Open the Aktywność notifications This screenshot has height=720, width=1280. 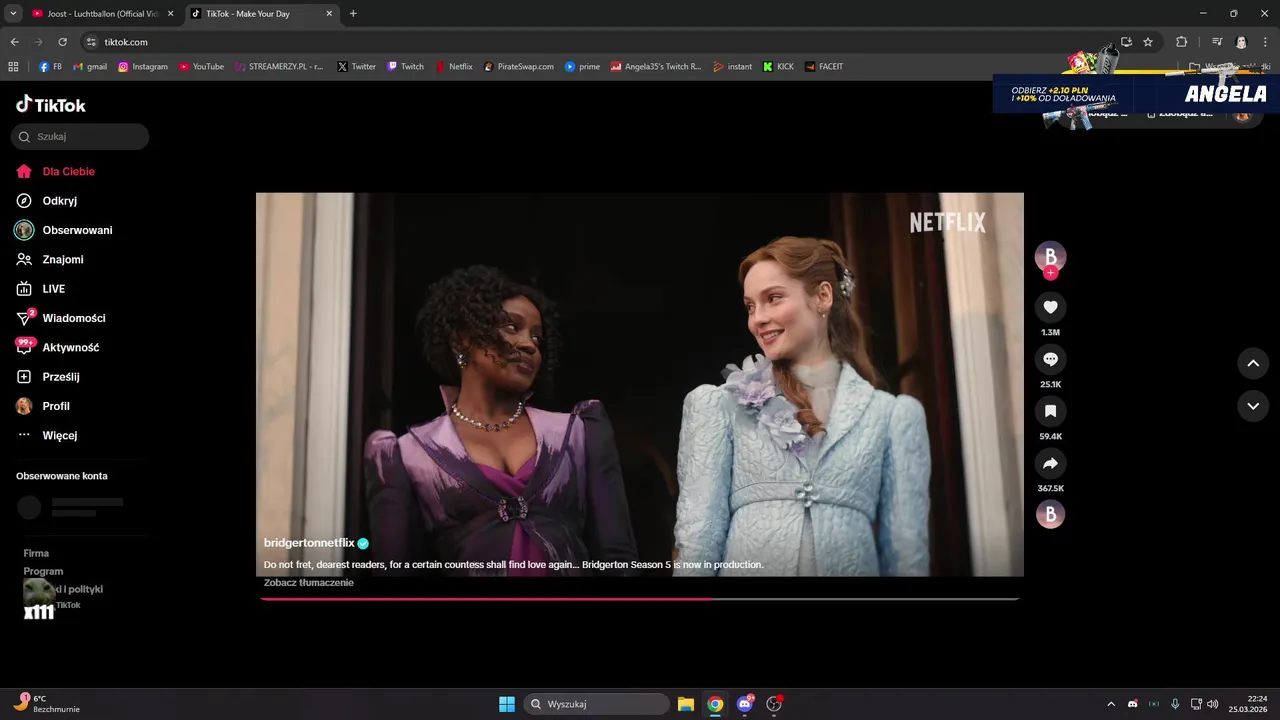[x=58, y=347]
